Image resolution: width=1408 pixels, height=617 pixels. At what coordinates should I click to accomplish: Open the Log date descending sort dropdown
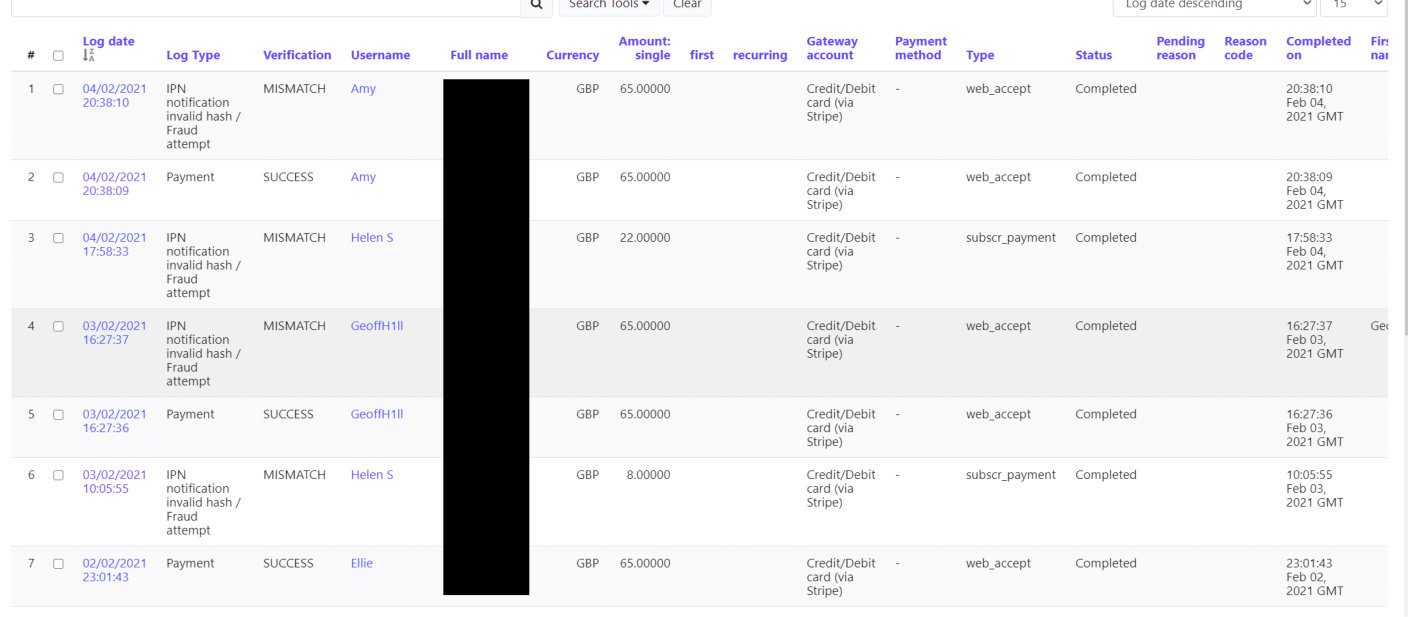point(1214,5)
